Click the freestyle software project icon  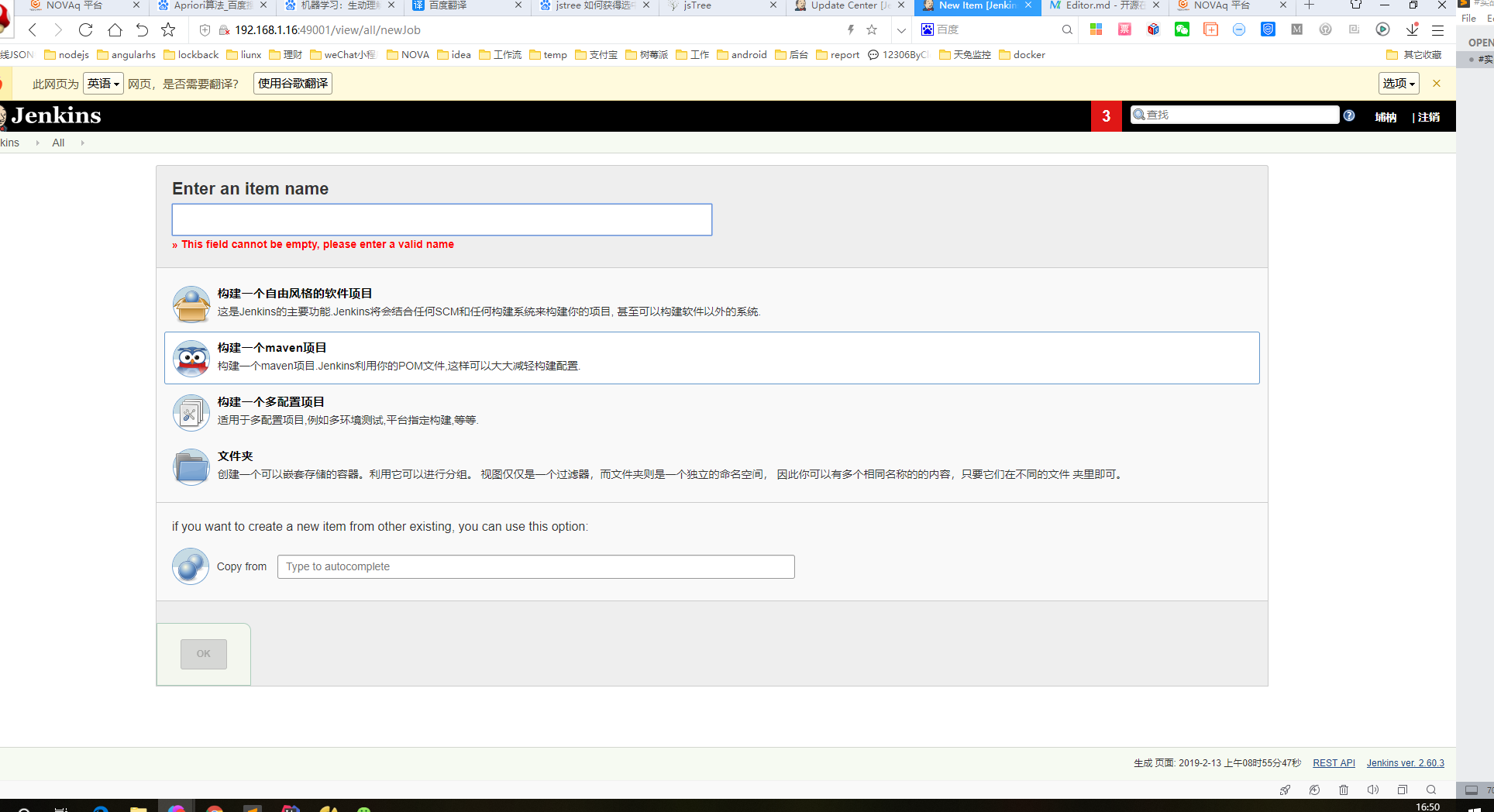(x=191, y=304)
